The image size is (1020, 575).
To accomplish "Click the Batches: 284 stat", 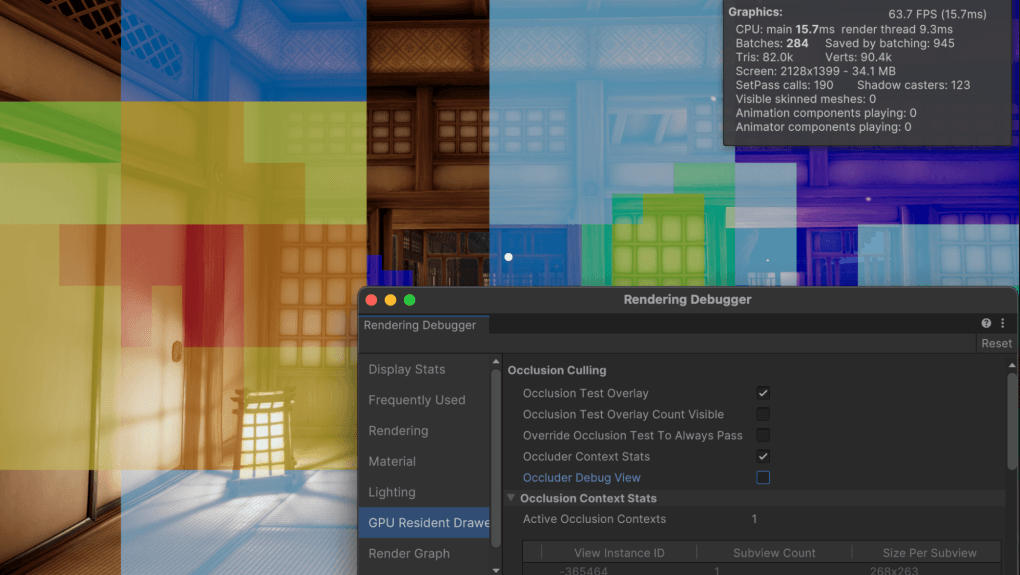I will point(772,44).
